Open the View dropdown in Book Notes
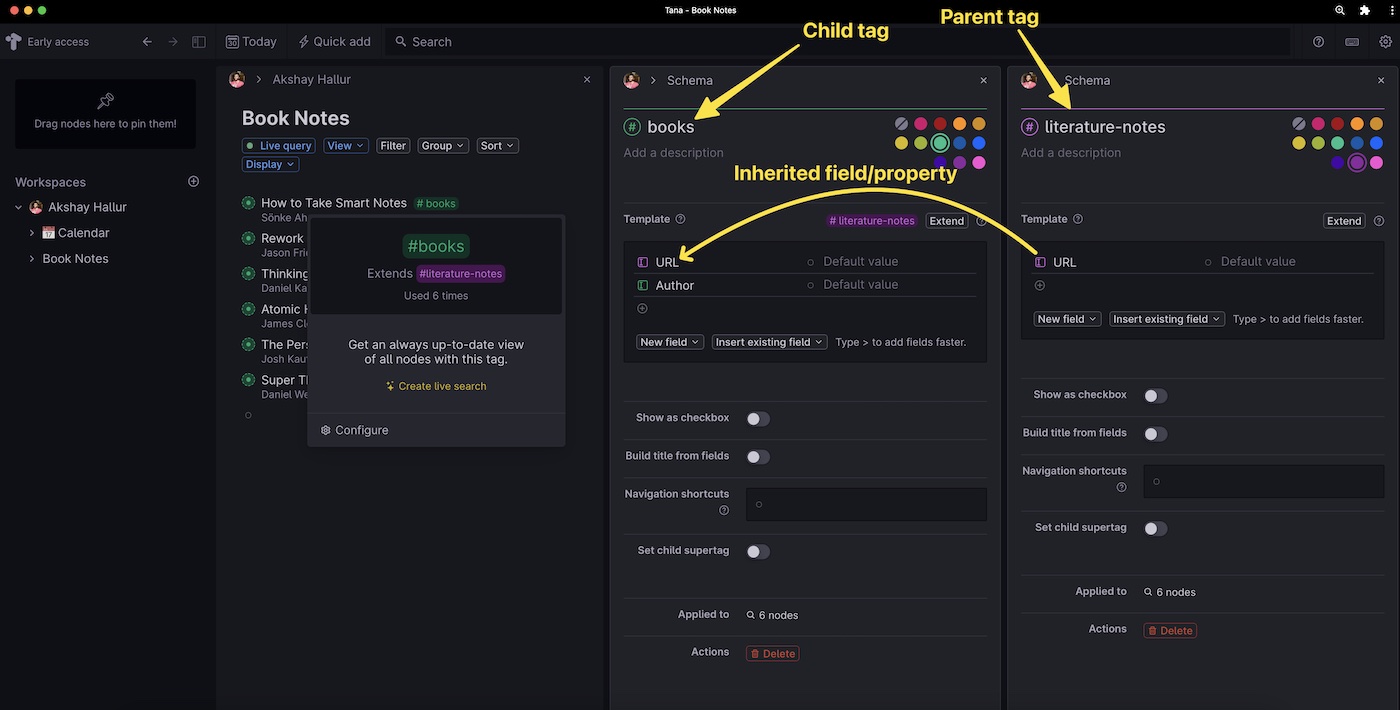 click(x=345, y=146)
